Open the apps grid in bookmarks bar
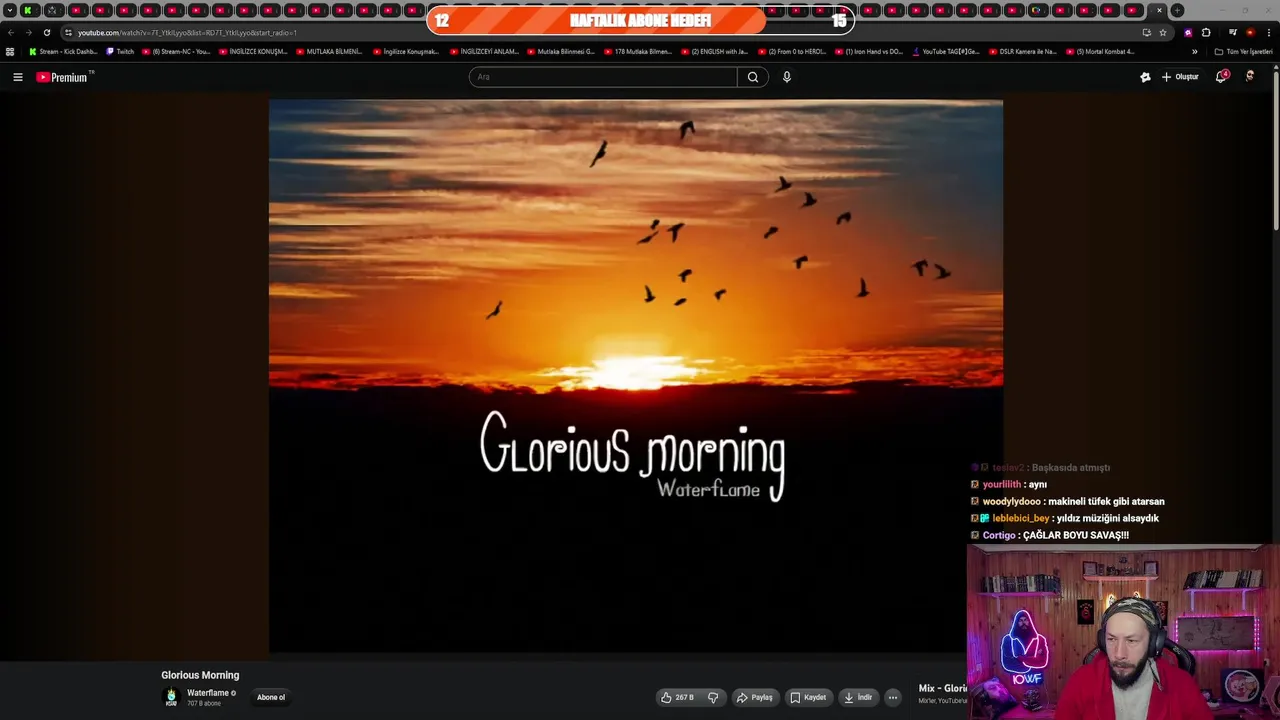1280x720 pixels. tap(10, 51)
